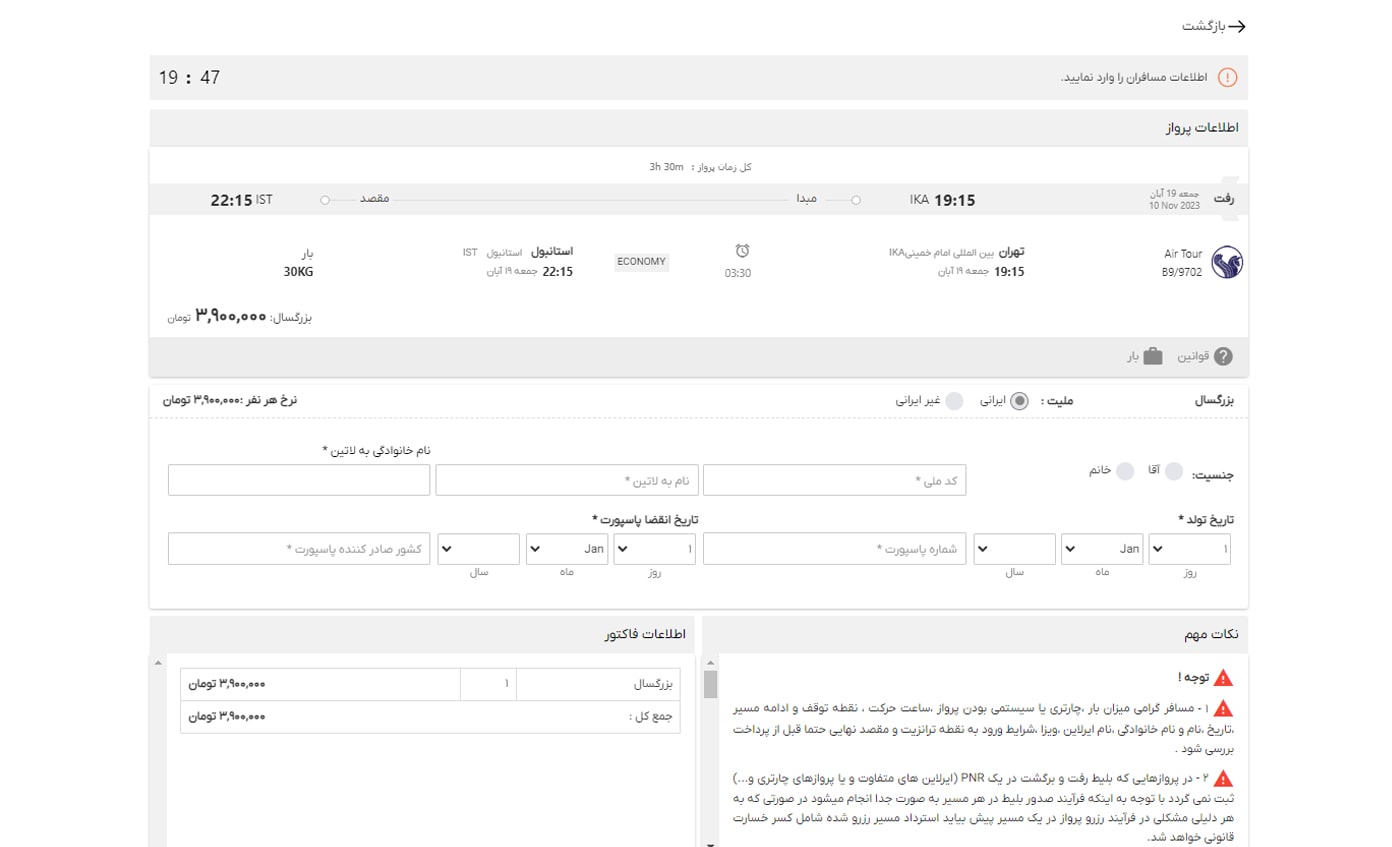
Task: Choose آقا for gender
Action: (1172, 472)
